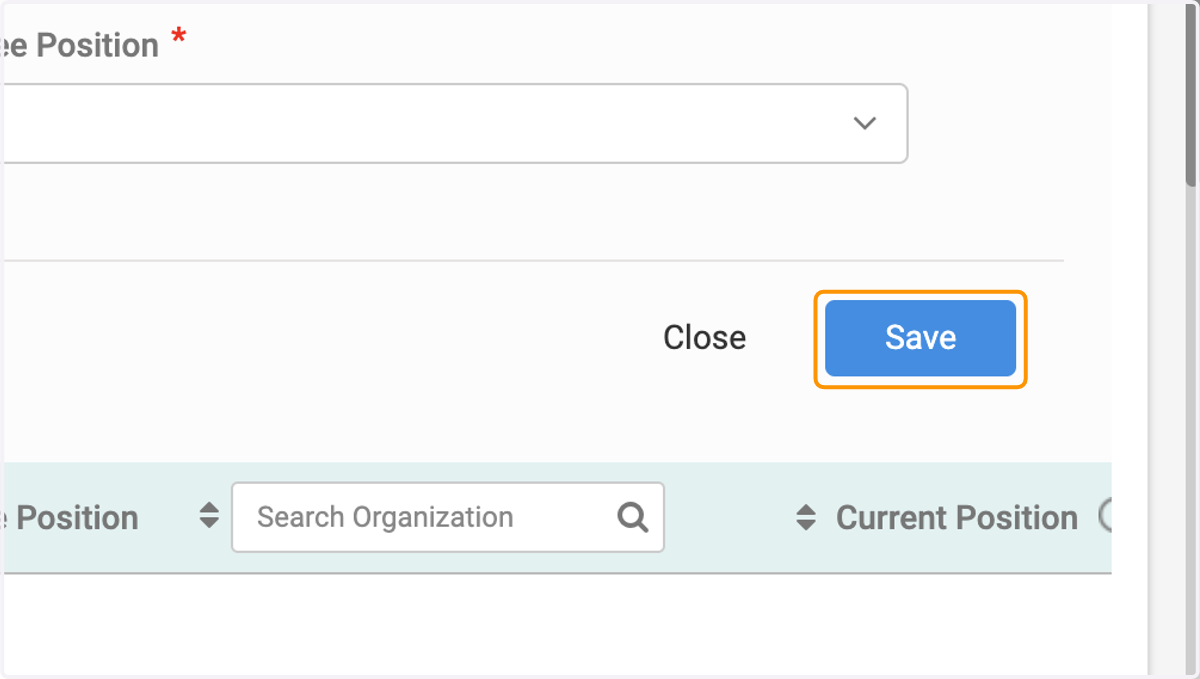Close the dialog using the Close button
The height and width of the screenshot is (679, 1200).
tap(704, 338)
